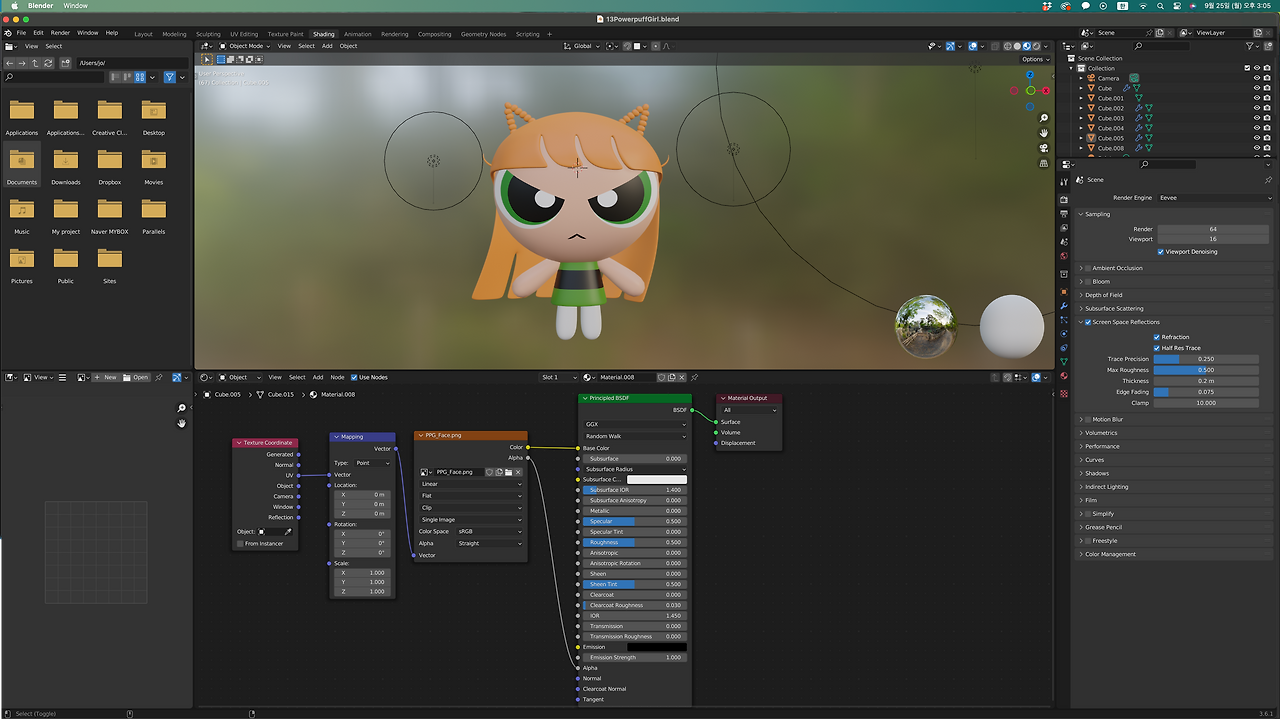The image size is (1280, 719).
Task: Open the sRGB Color Space dropdown
Action: coord(489,532)
